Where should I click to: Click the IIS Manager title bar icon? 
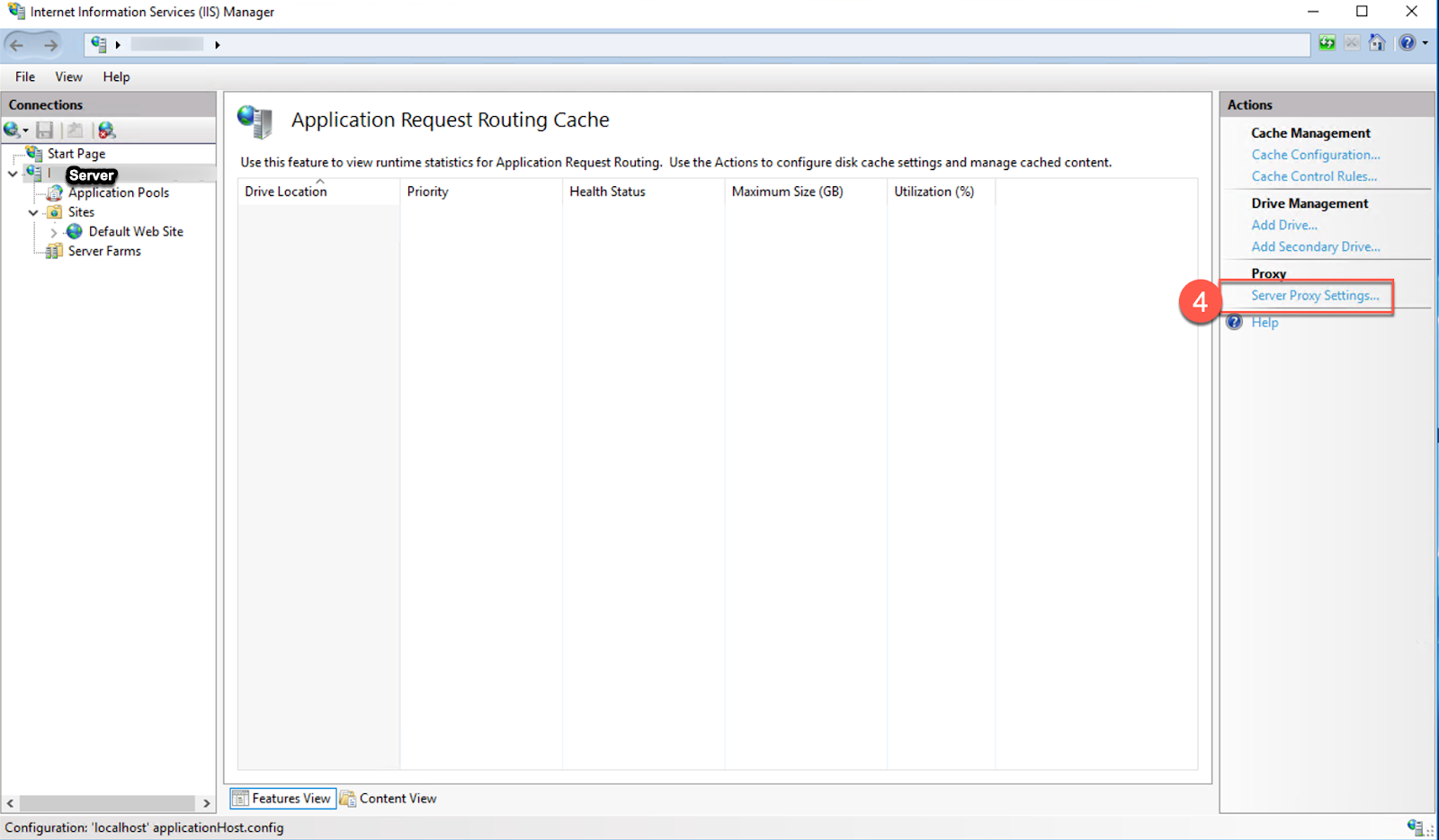point(16,11)
